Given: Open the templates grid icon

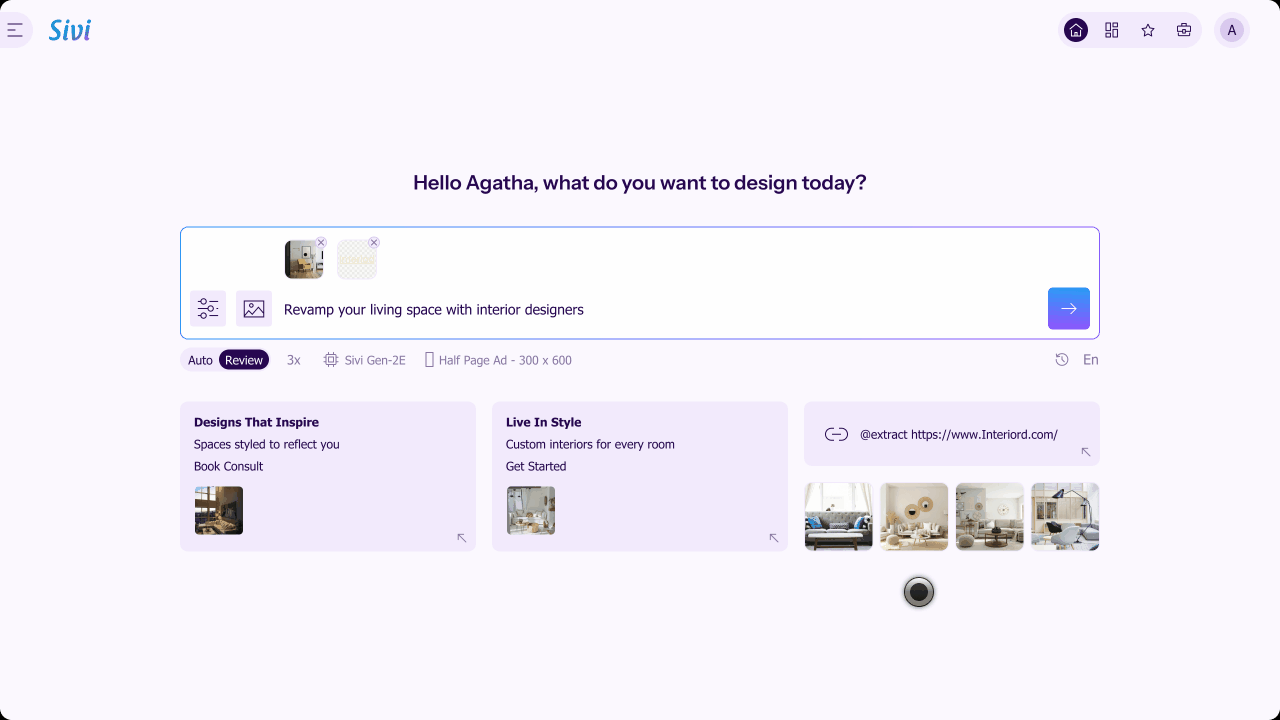Looking at the screenshot, I should (1112, 30).
